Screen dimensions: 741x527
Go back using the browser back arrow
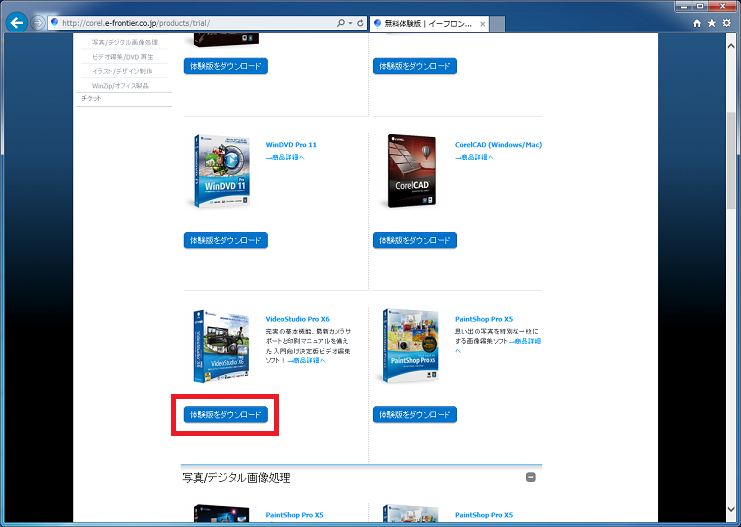point(17,22)
